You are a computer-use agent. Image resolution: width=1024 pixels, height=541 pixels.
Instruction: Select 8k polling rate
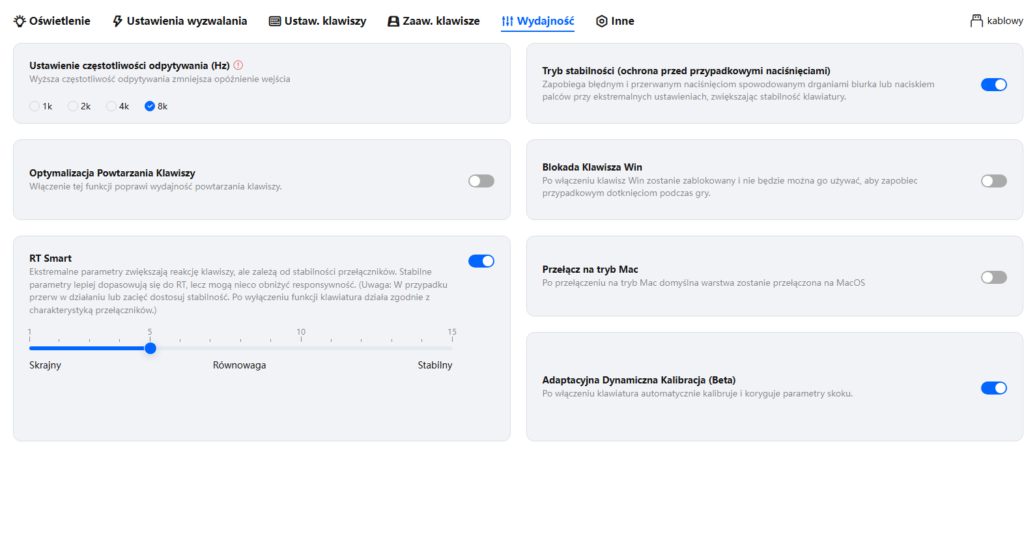point(150,106)
